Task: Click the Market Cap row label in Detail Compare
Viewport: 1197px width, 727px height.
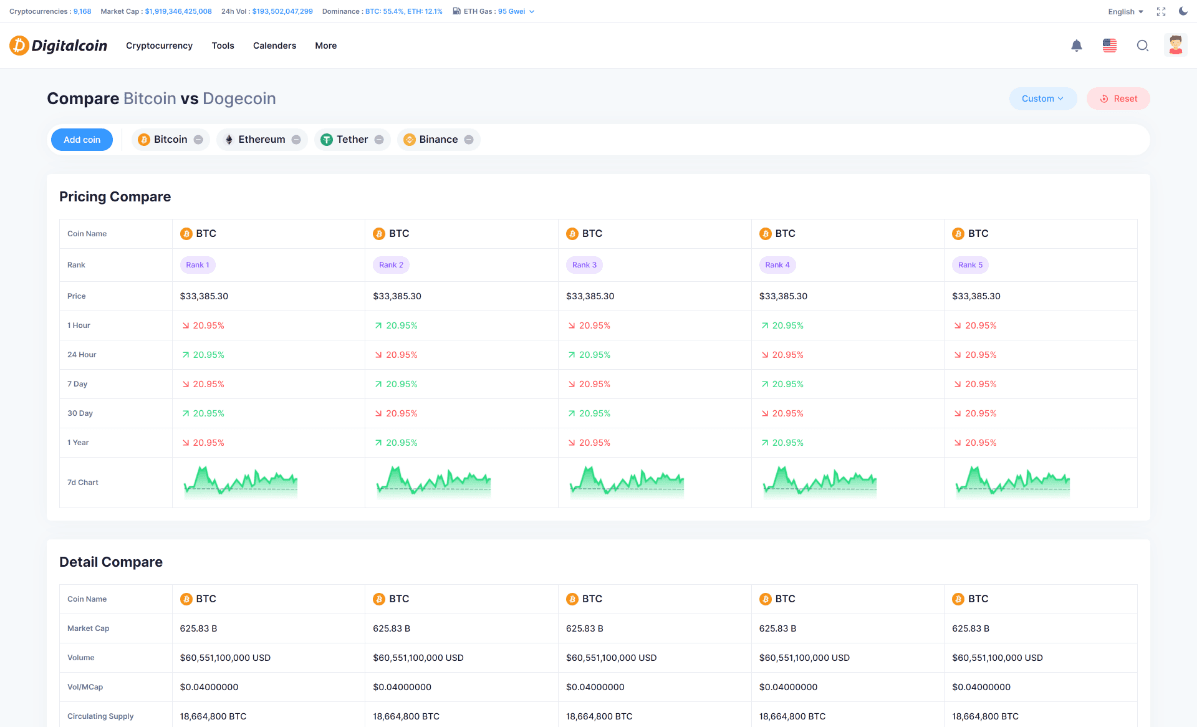Action: pyautogui.click(x=88, y=628)
